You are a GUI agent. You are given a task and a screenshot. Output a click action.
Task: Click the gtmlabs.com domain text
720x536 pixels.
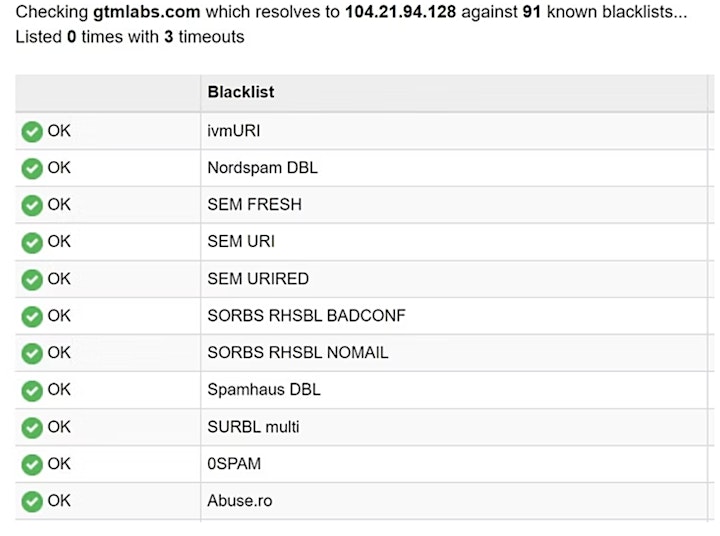coord(146,12)
